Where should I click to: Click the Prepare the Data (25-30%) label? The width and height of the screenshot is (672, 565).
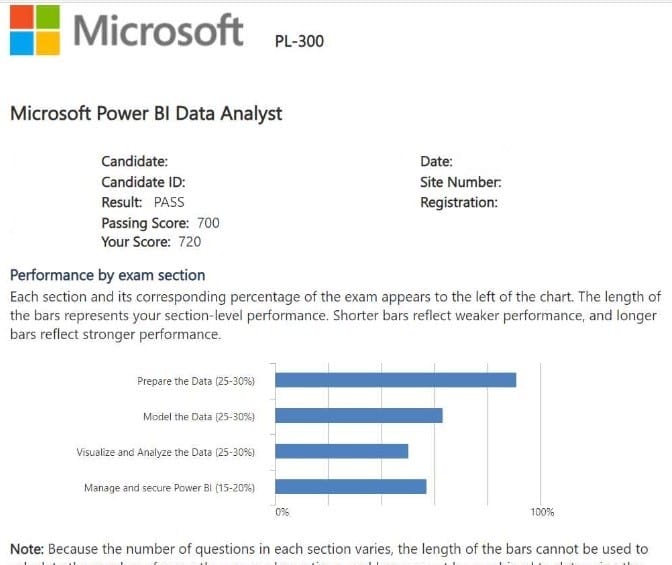(x=195, y=381)
